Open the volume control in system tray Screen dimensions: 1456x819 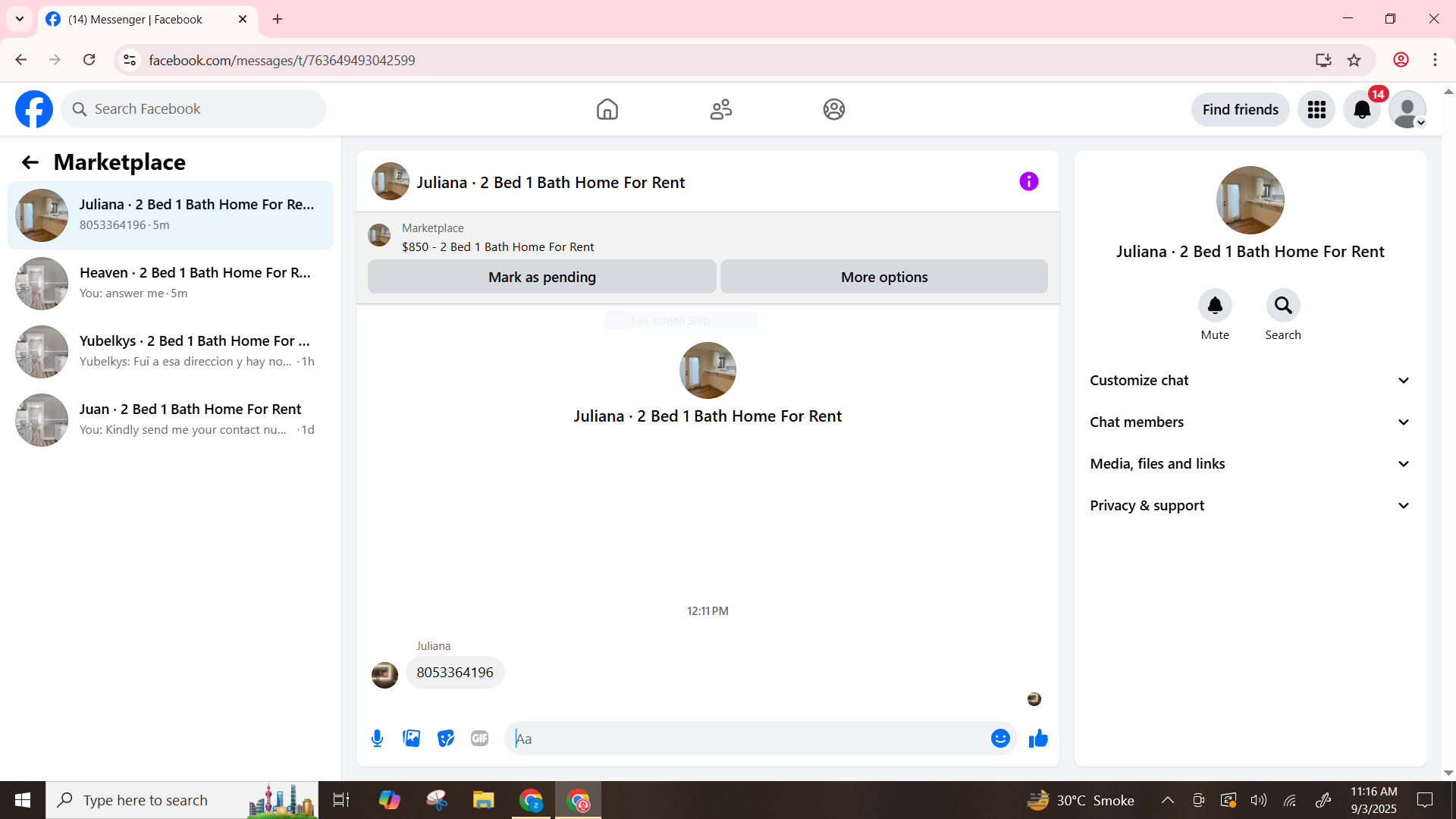click(x=1259, y=800)
